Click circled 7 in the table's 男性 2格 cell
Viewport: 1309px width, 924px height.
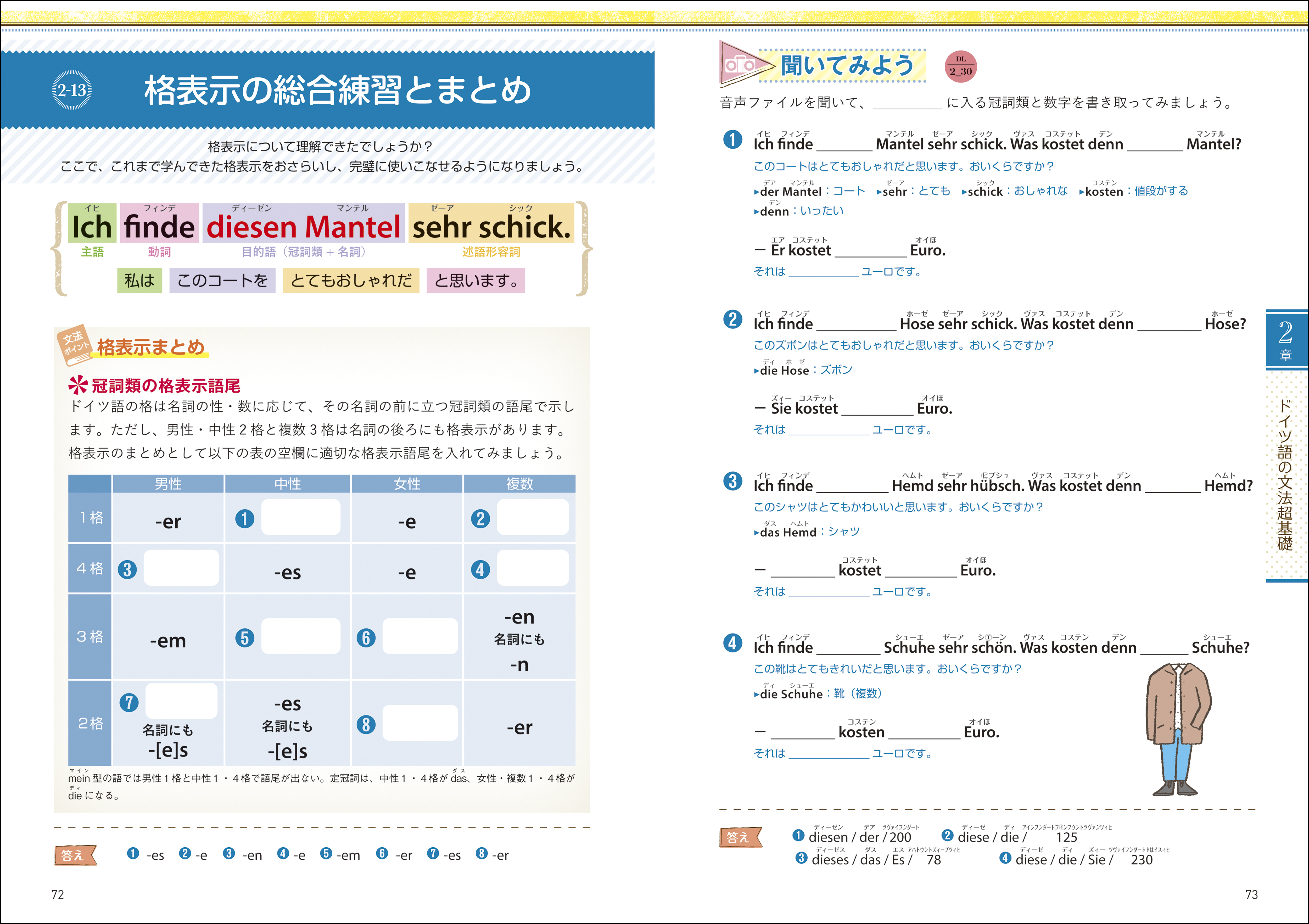click(129, 702)
